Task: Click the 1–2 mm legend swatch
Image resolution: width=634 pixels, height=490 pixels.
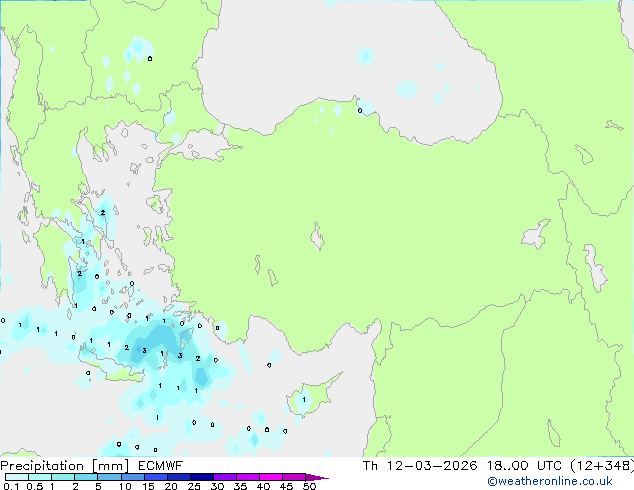Action: [63, 477]
